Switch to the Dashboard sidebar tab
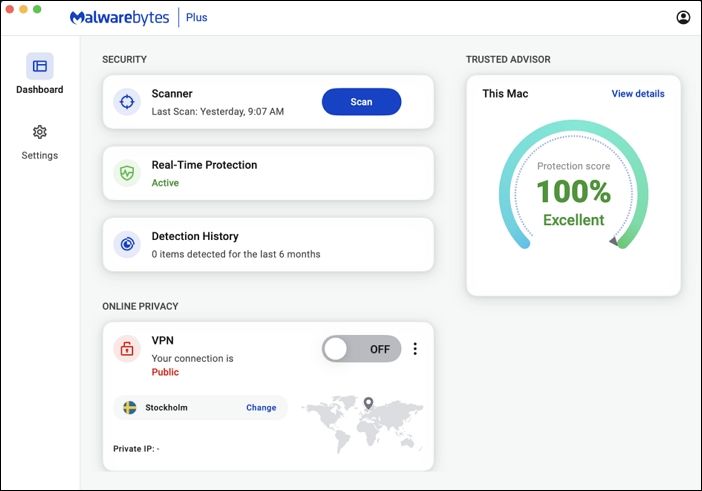 coord(39,75)
